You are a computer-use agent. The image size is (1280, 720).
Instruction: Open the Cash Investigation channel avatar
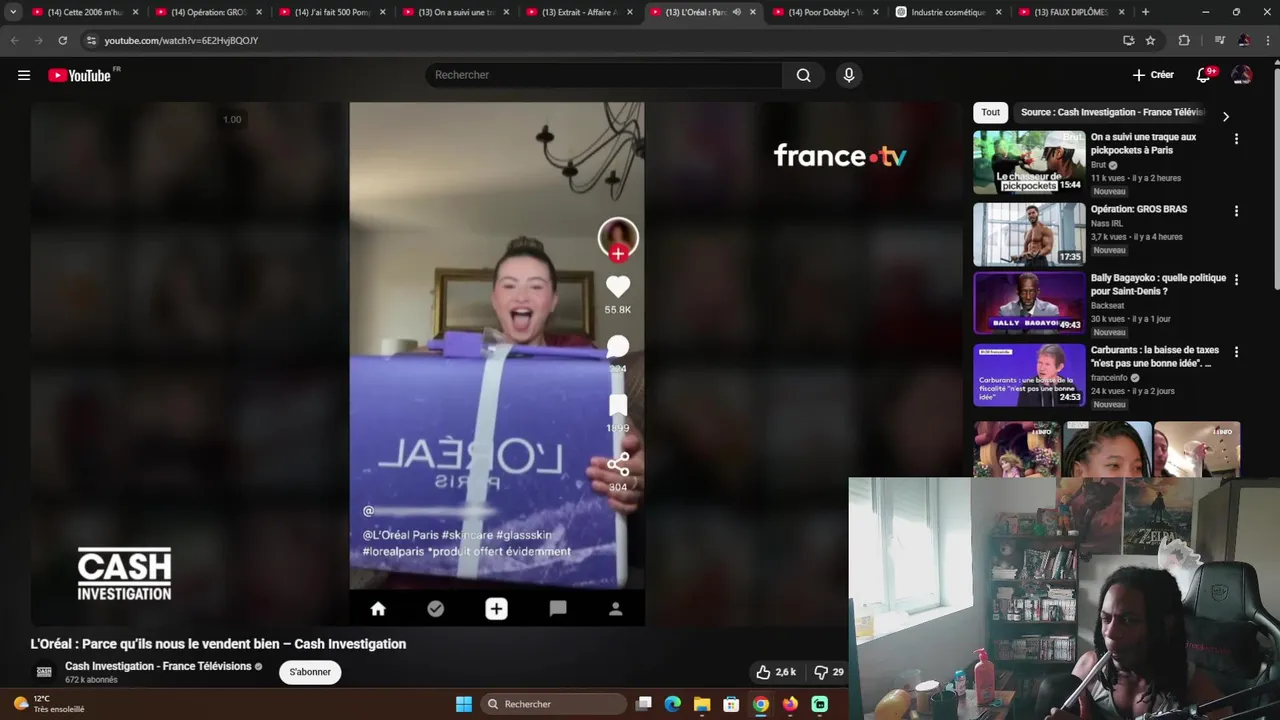pyautogui.click(x=44, y=672)
